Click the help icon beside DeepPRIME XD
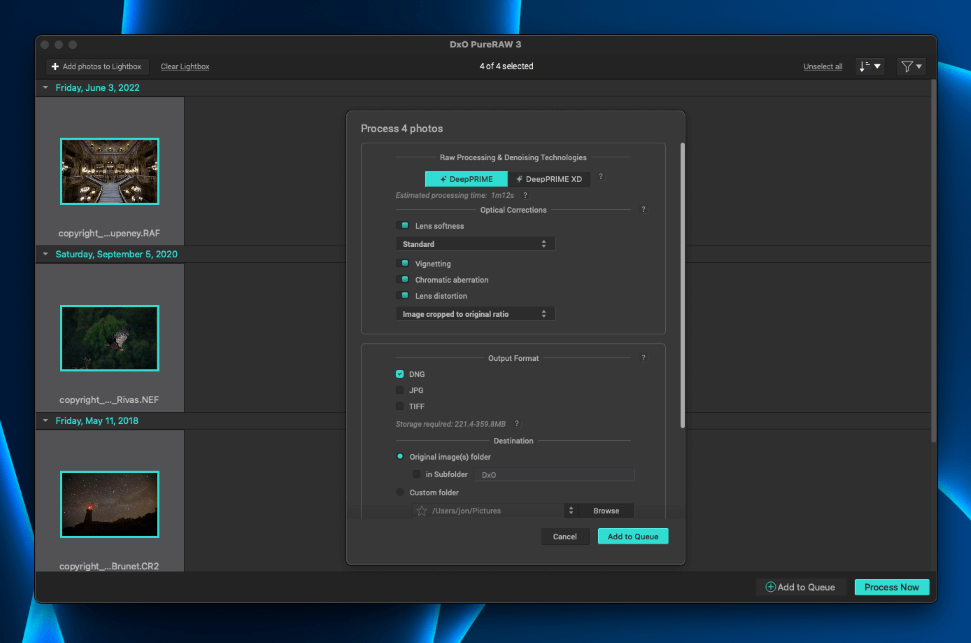Viewport: 971px width, 643px height. pos(600,177)
